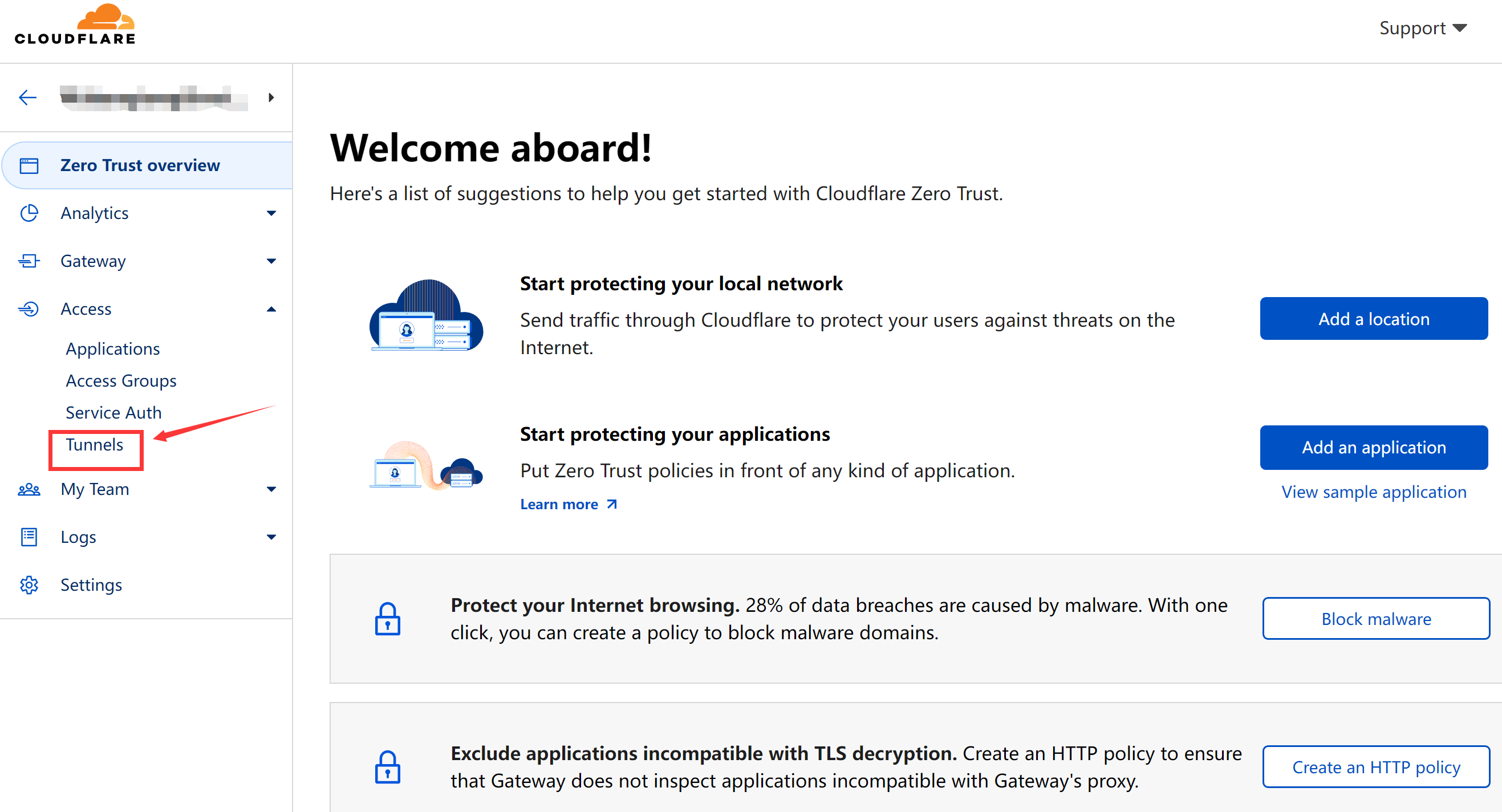This screenshot has height=812, width=1502.
Task: Click the Zero Trust overview window icon
Action: coord(29,165)
